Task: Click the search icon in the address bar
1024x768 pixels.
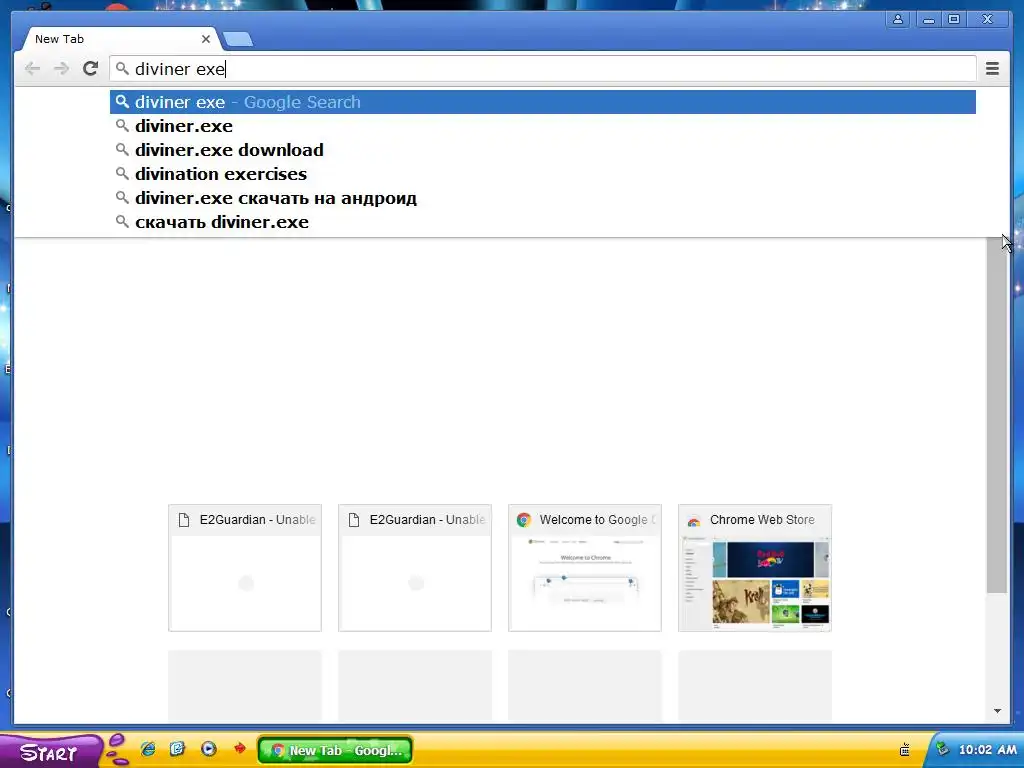Action: (x=122, y=68)
